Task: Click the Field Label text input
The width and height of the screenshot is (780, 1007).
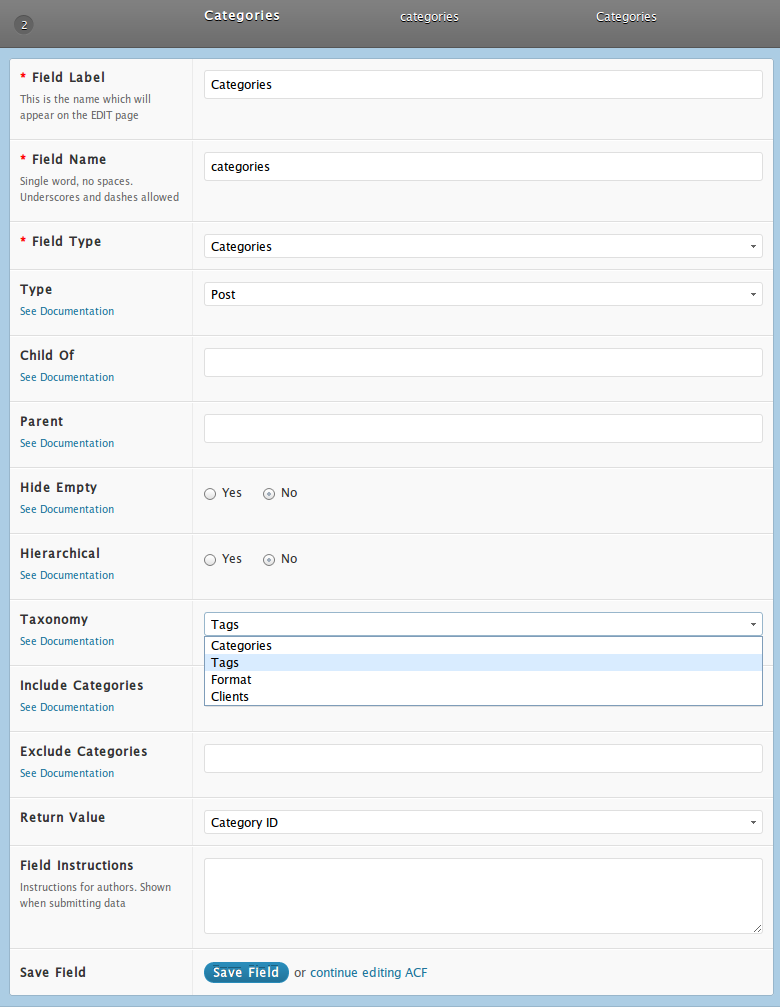Action: pos(483,85)
